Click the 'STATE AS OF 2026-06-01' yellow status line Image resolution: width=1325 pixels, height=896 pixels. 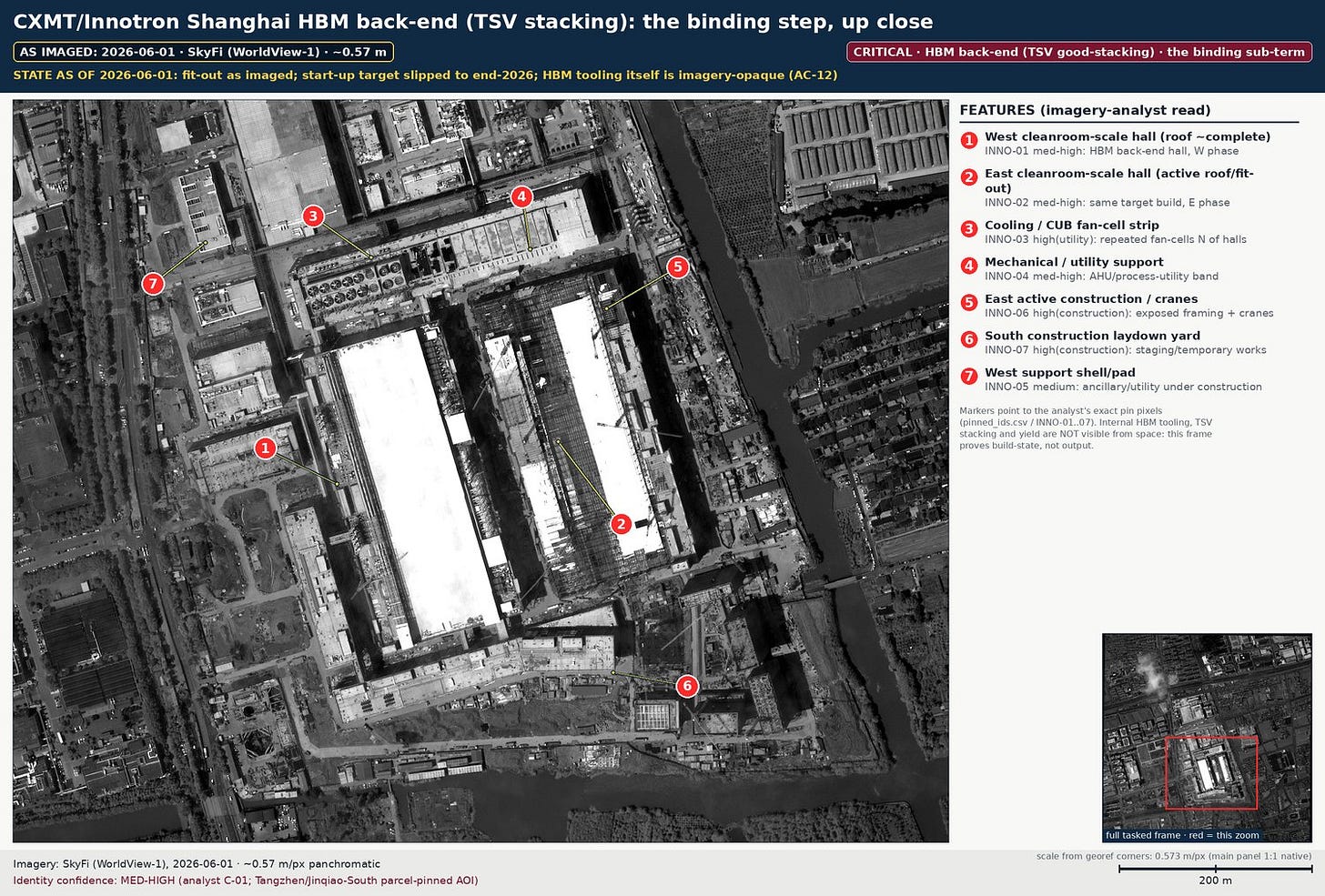(425, 75)
